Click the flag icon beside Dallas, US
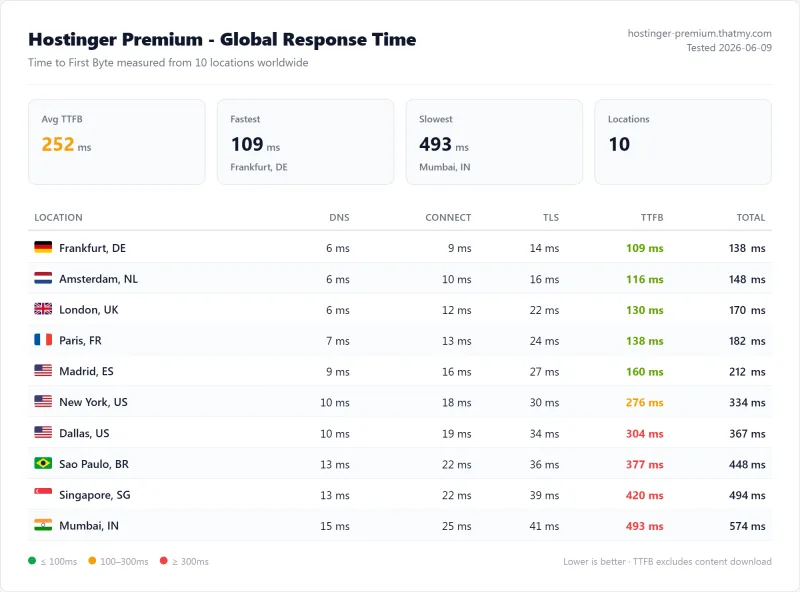Image resolution: width=800 pixels, height=592 pixels. (x=43, y=432)
